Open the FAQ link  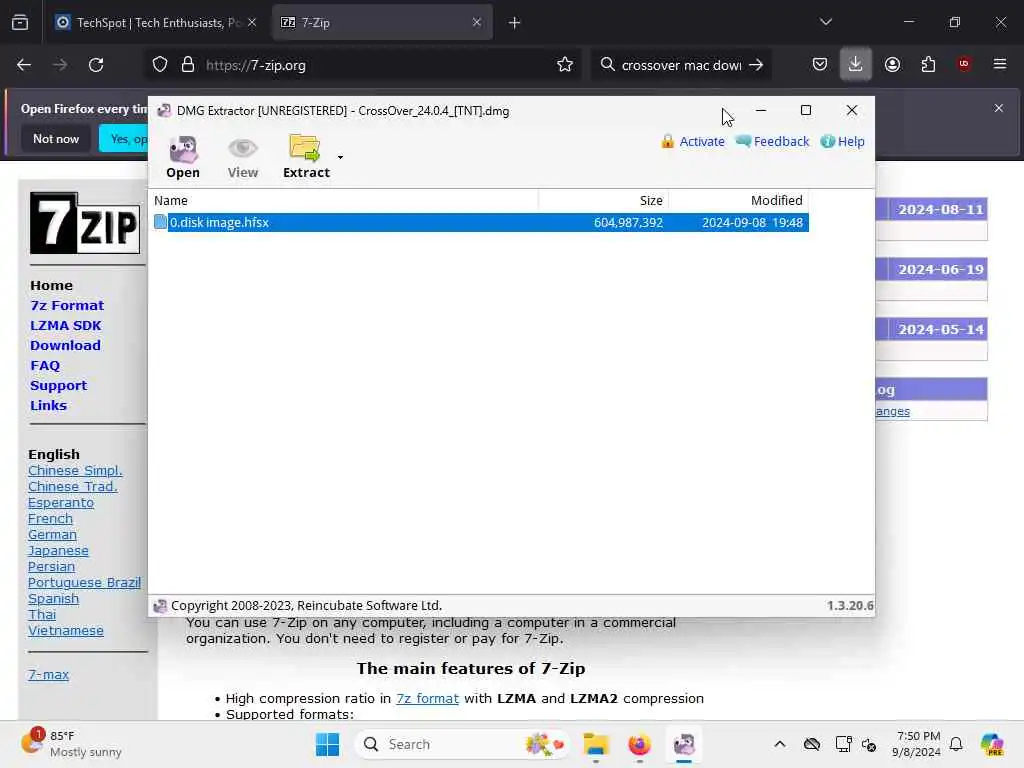click(45, 366)
